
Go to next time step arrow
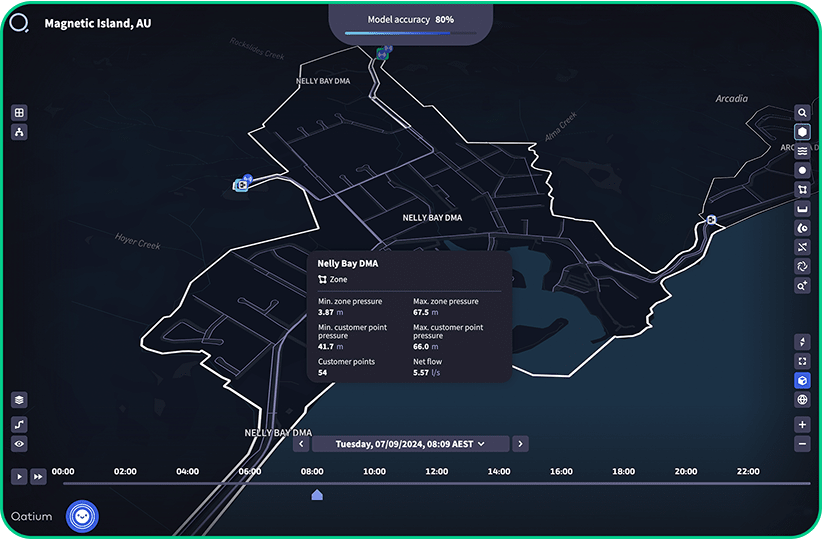point(520,443)
